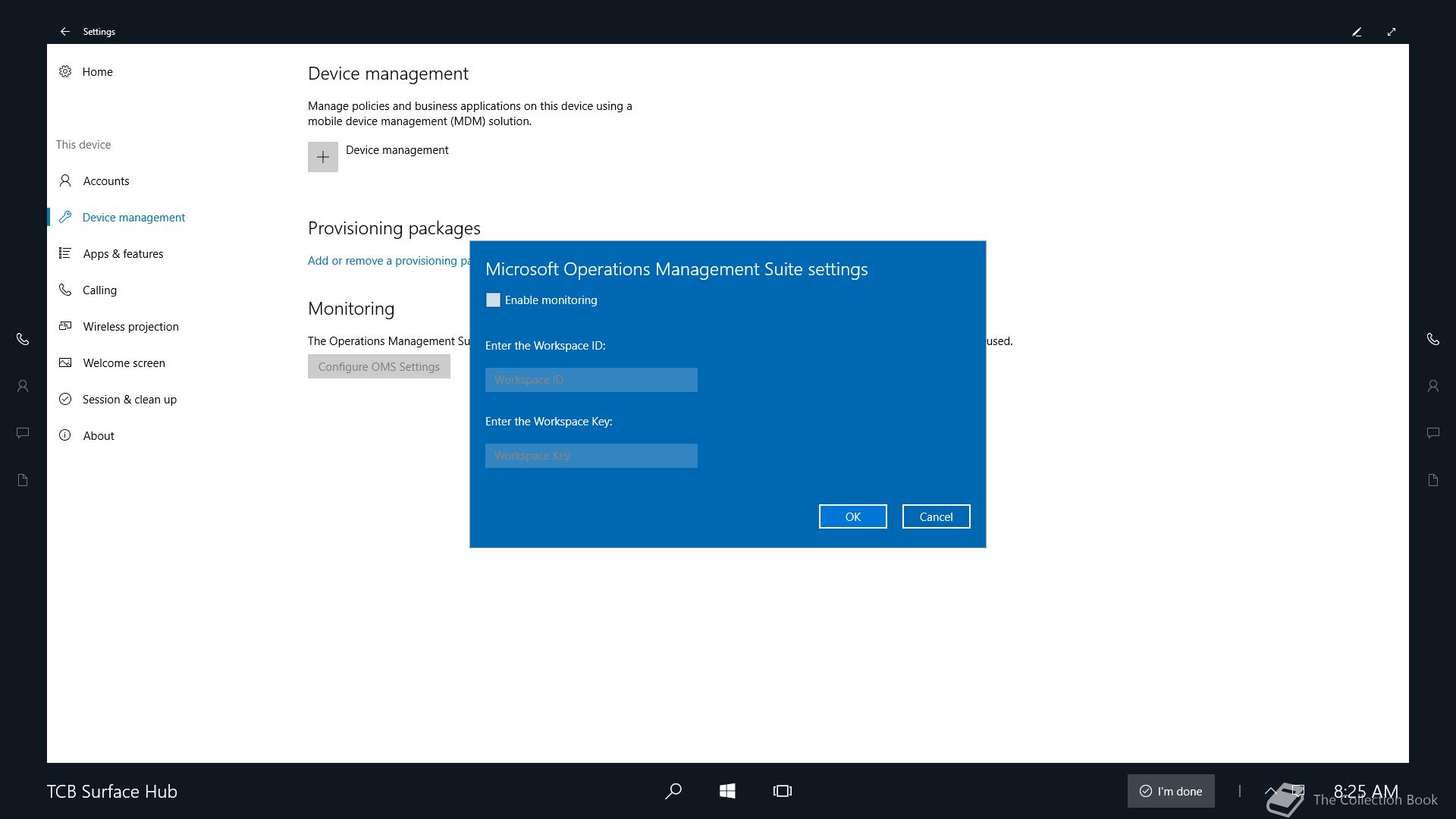Open Wireless projection settings
The image size is (1456, 819).
(x=130, y=326)
